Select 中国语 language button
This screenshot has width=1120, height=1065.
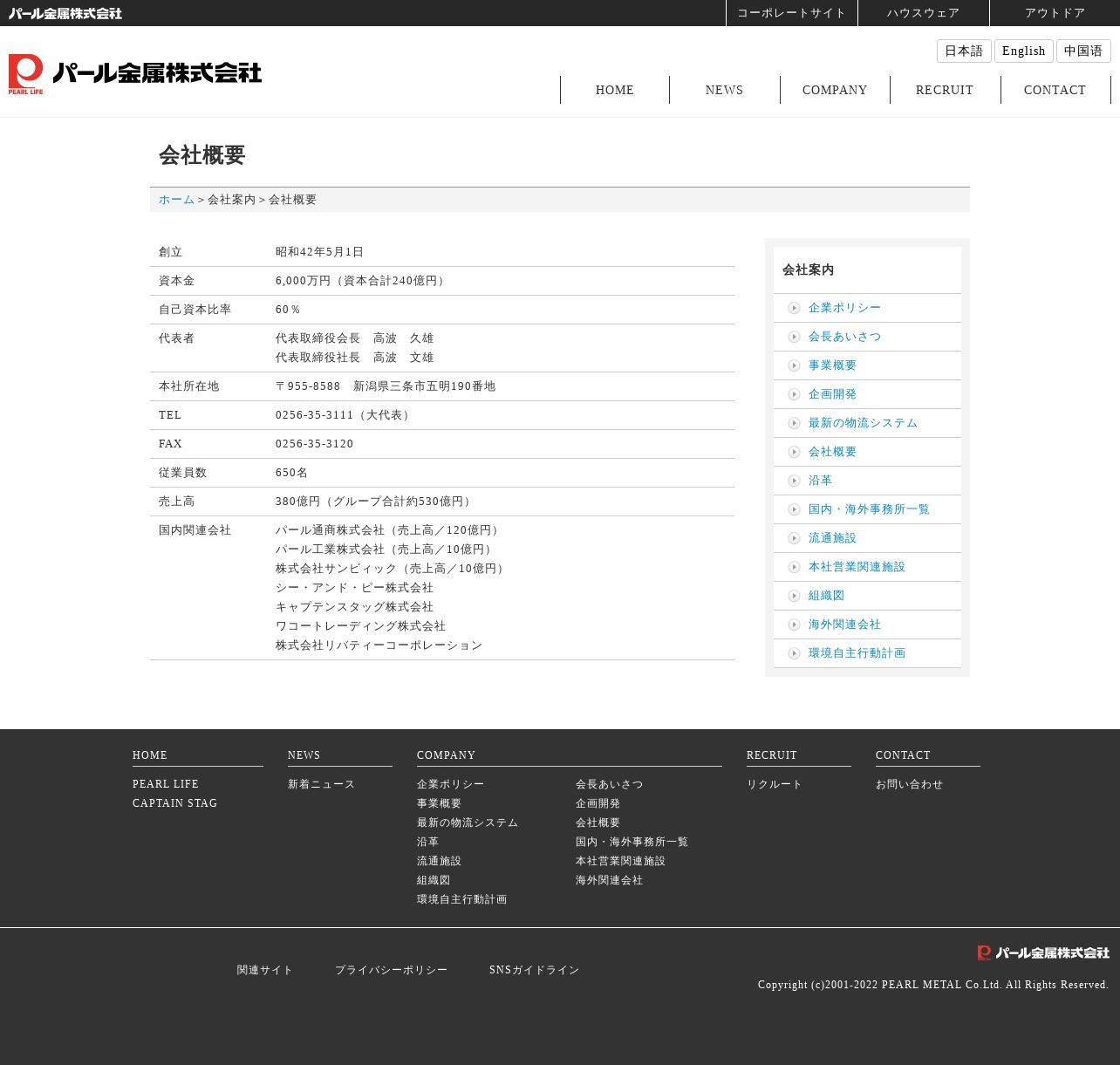tap(1083, 51)
